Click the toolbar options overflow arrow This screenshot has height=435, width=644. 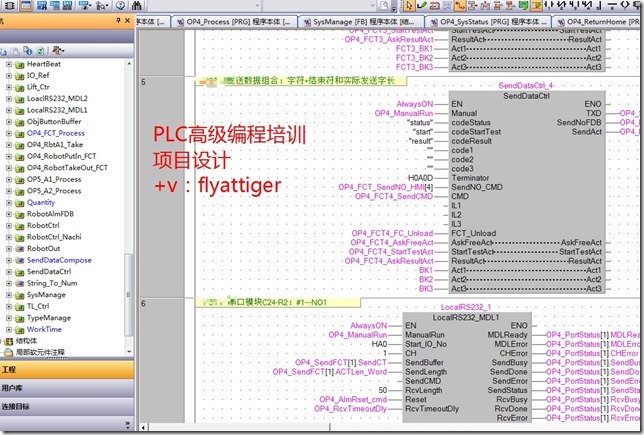(394, 7)
